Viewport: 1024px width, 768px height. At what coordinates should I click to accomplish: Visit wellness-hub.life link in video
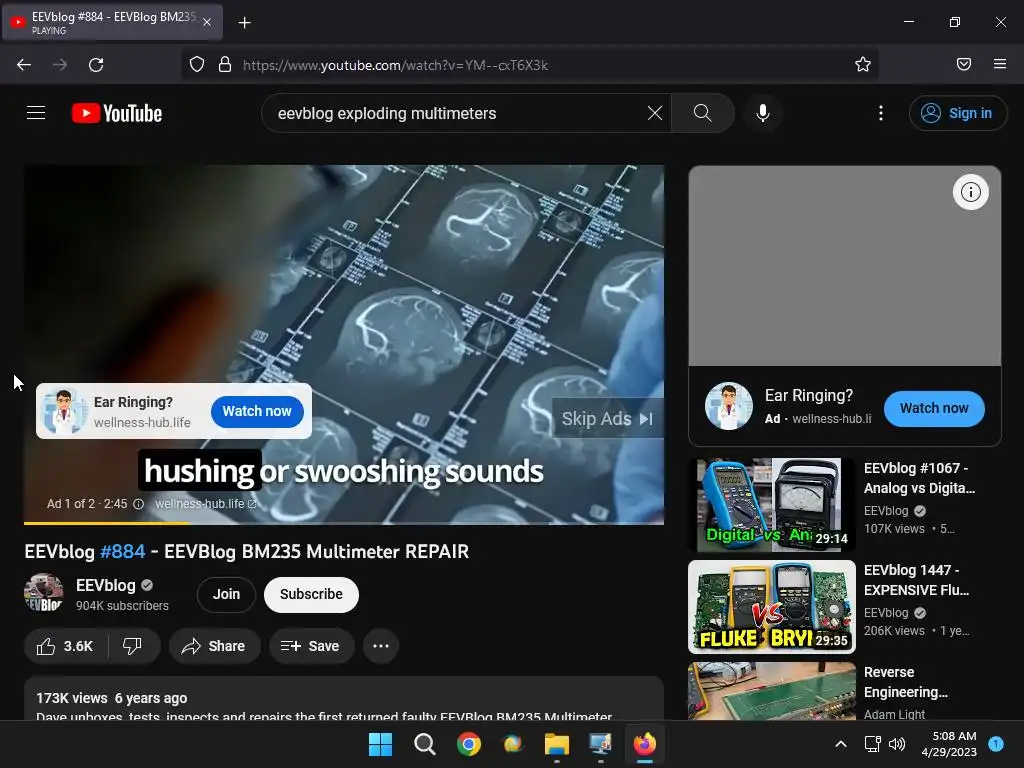[x=205, y=504]
